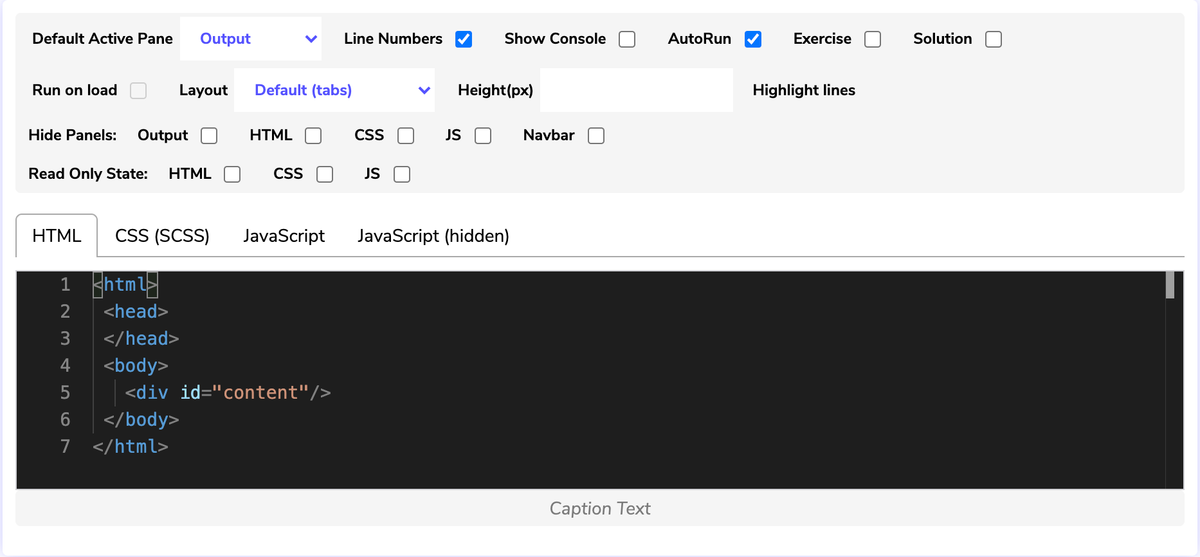Click the </html> closing tag on line 7
The height and width of the screenshot is (557, 1200).
130,446
